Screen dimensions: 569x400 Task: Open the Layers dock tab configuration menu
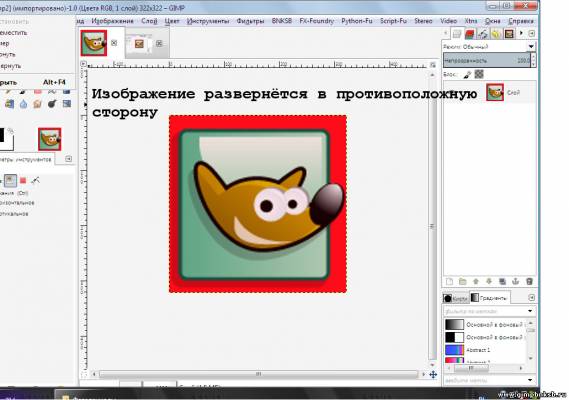click(x=532, y=33)
